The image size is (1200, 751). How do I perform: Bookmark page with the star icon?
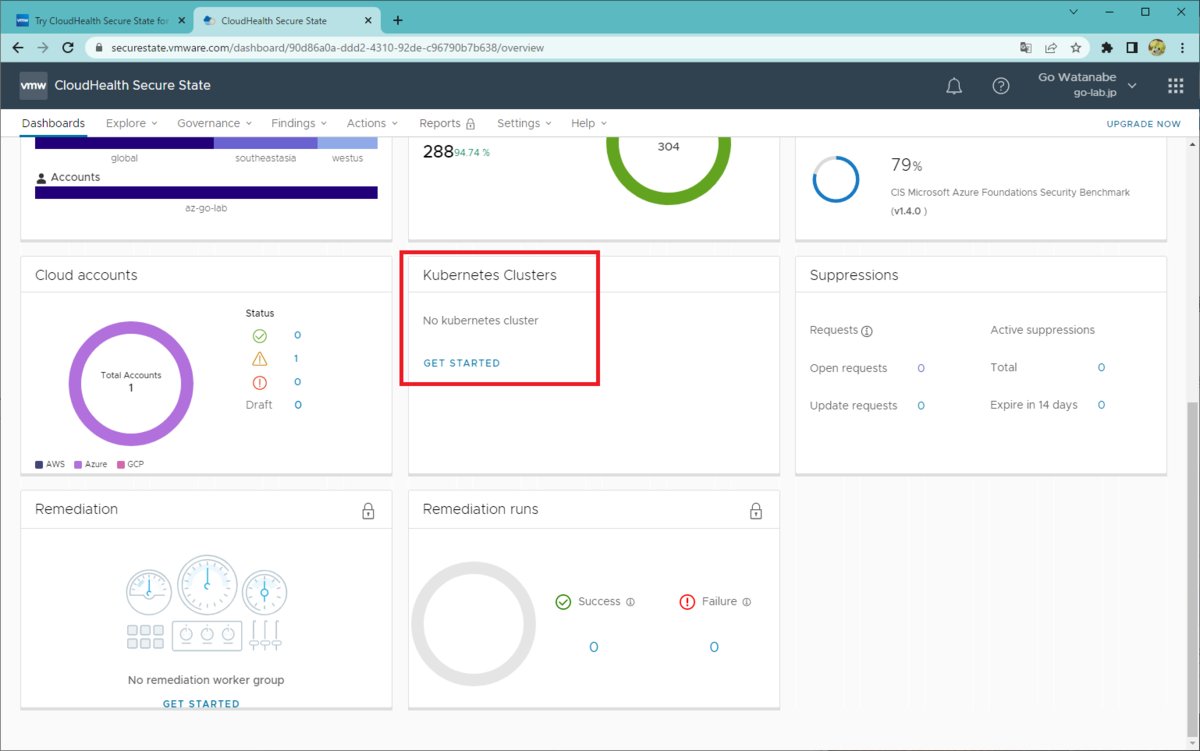(1076, 47)
